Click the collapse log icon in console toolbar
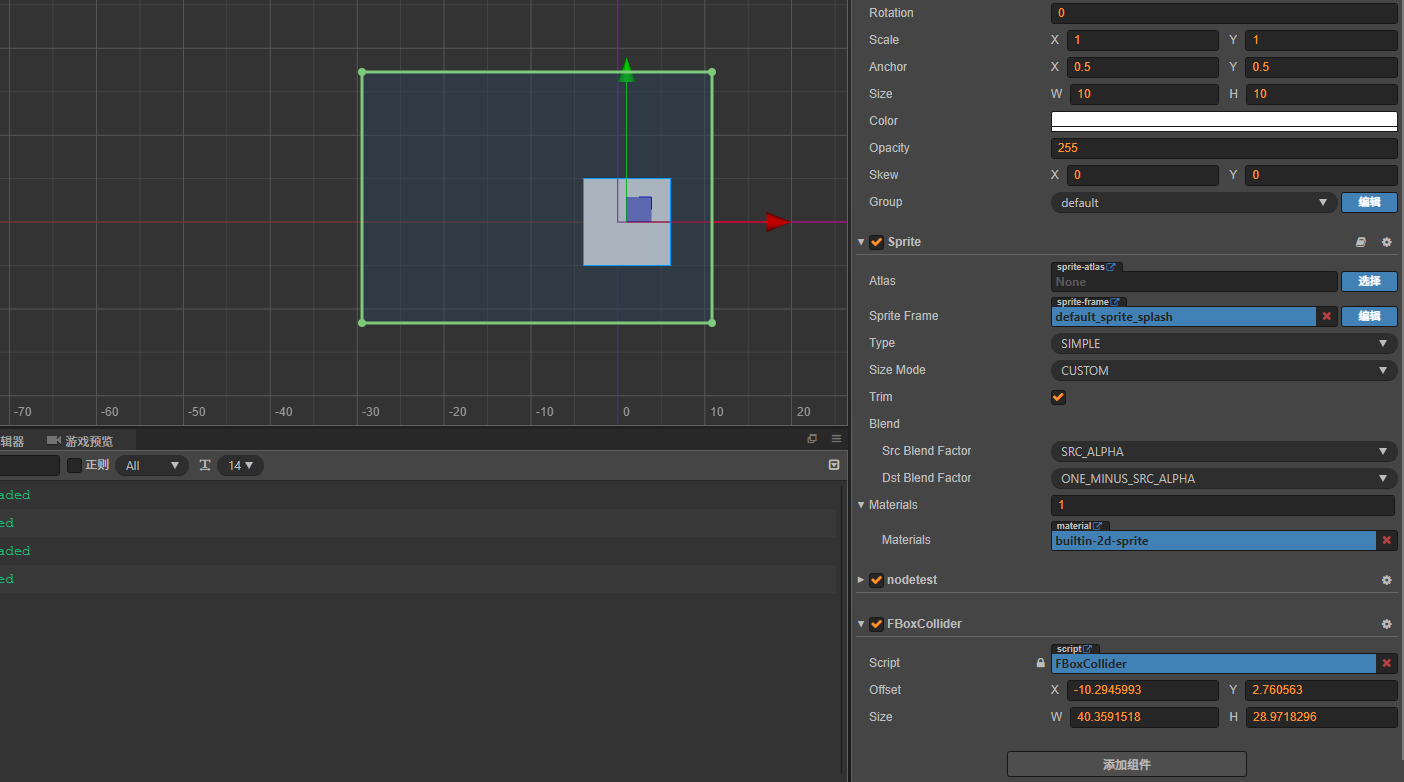 pos(834,465)
